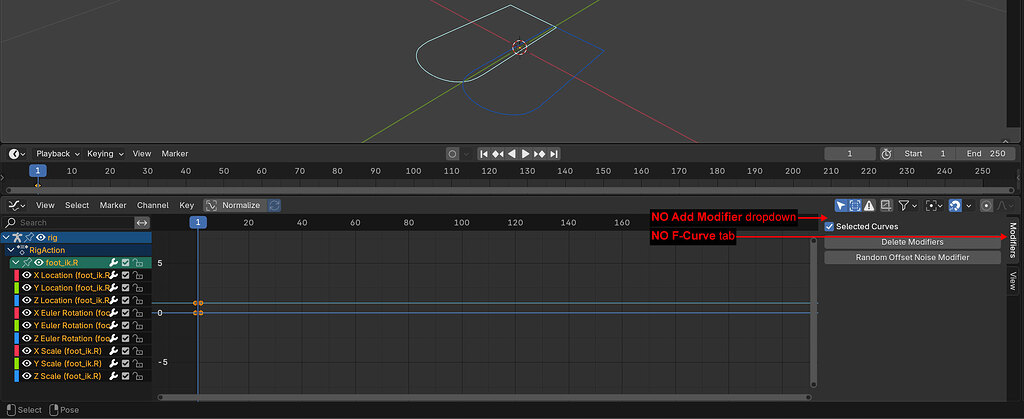Viewport: 1024px width, 419px height.
Task: Click the Graph Editor horizontal scrollbar
Action: coord(485,397)
